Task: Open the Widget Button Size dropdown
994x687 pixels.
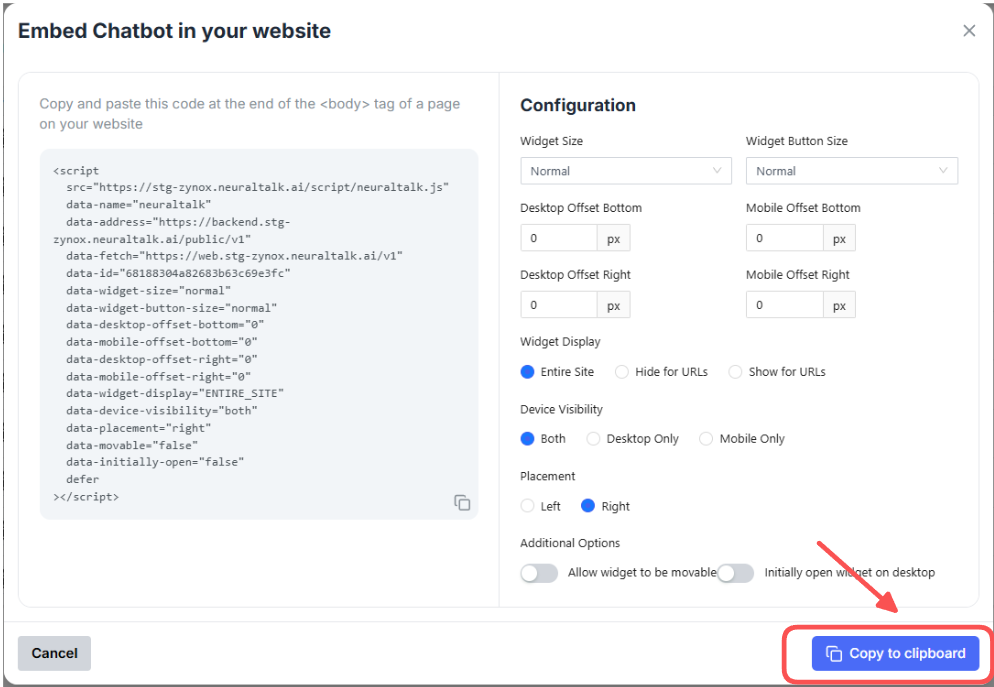Action: [x=851, y=171]
